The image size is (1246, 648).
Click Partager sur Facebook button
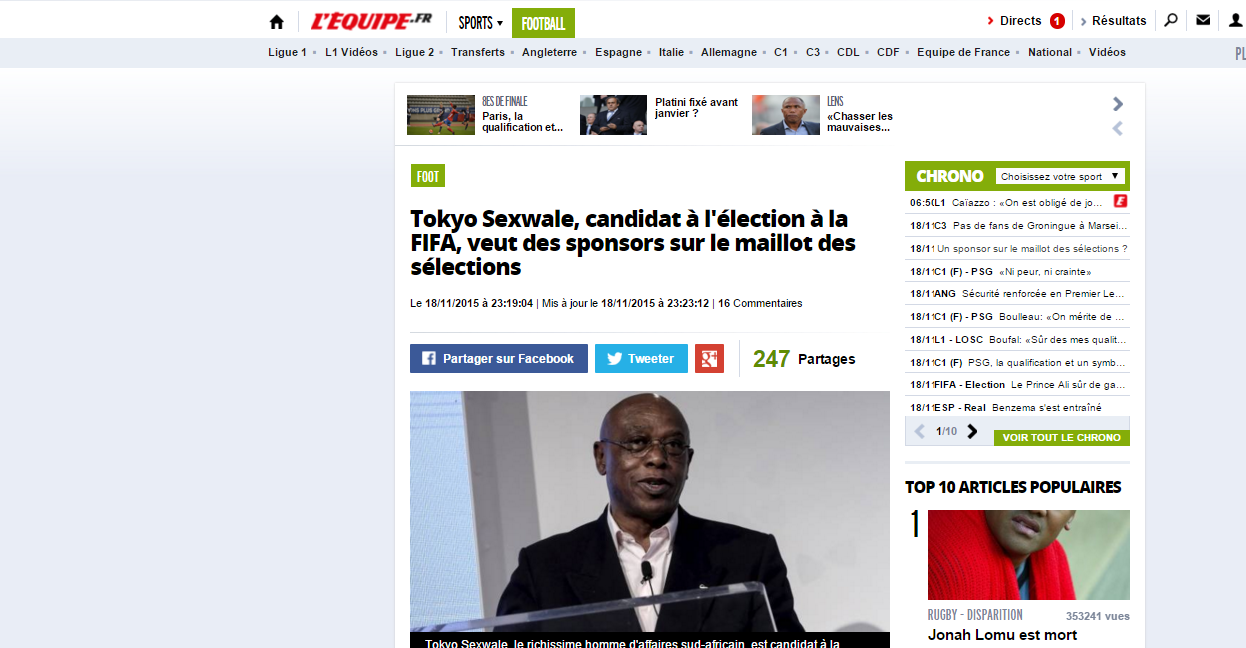pyautogui.click(x=499, y=358)
